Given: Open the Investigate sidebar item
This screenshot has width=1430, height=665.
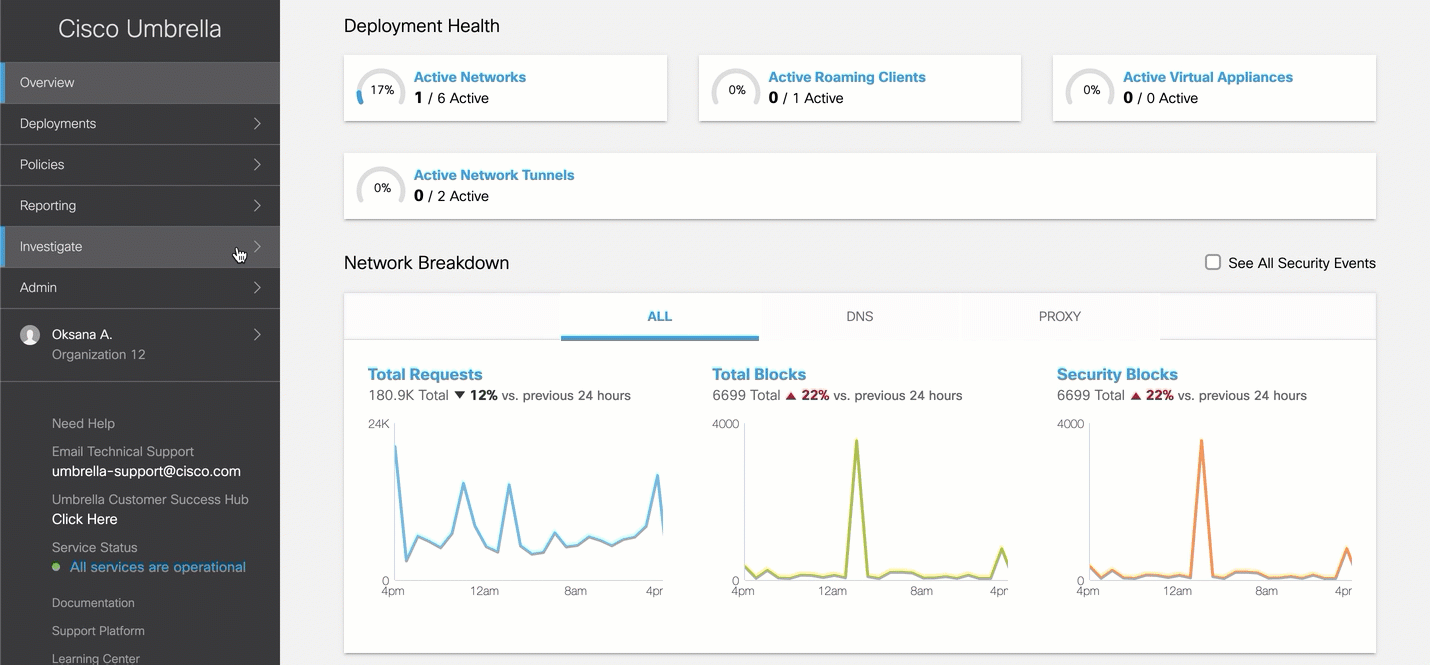Looking at the screenshot, I should [140, 247].
